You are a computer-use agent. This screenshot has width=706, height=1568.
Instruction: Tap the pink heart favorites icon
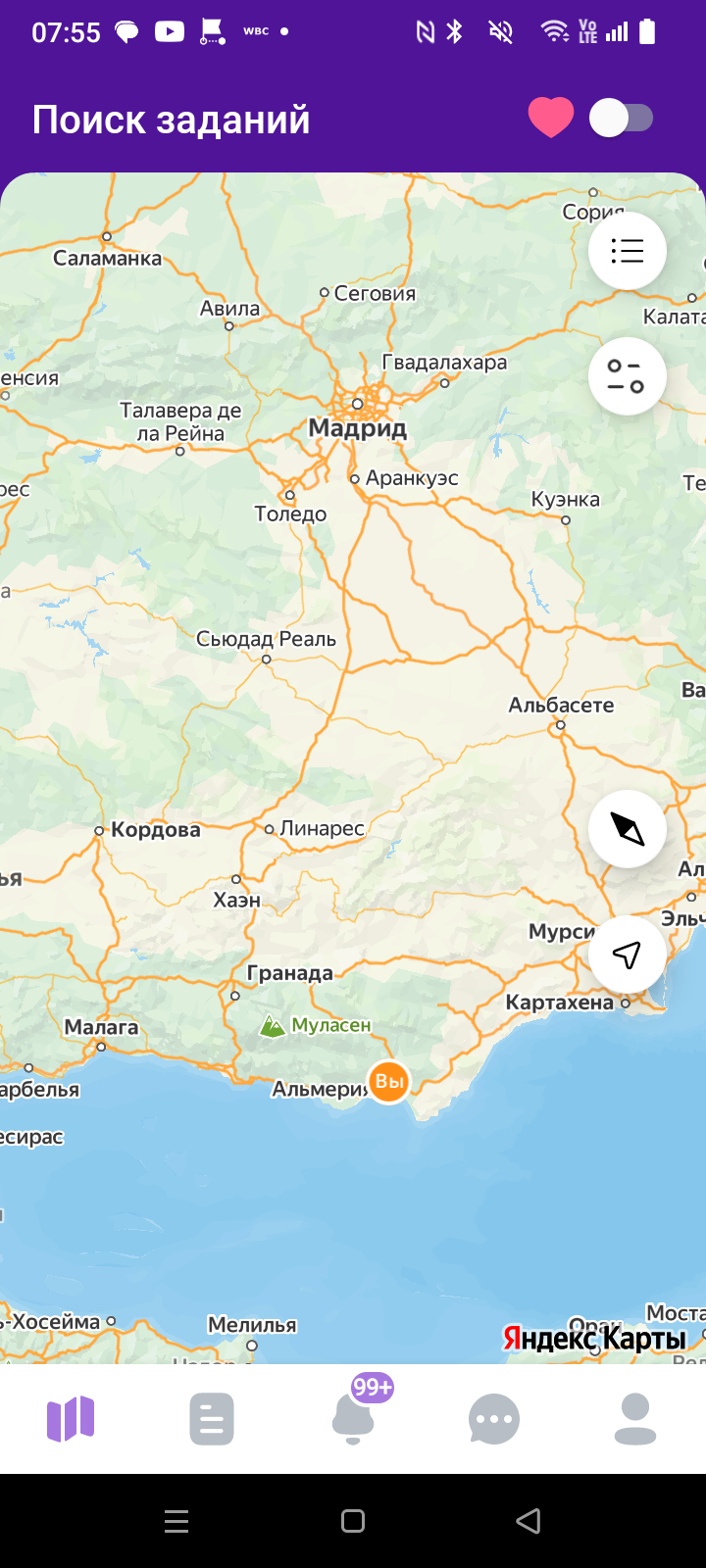[551, 119]
